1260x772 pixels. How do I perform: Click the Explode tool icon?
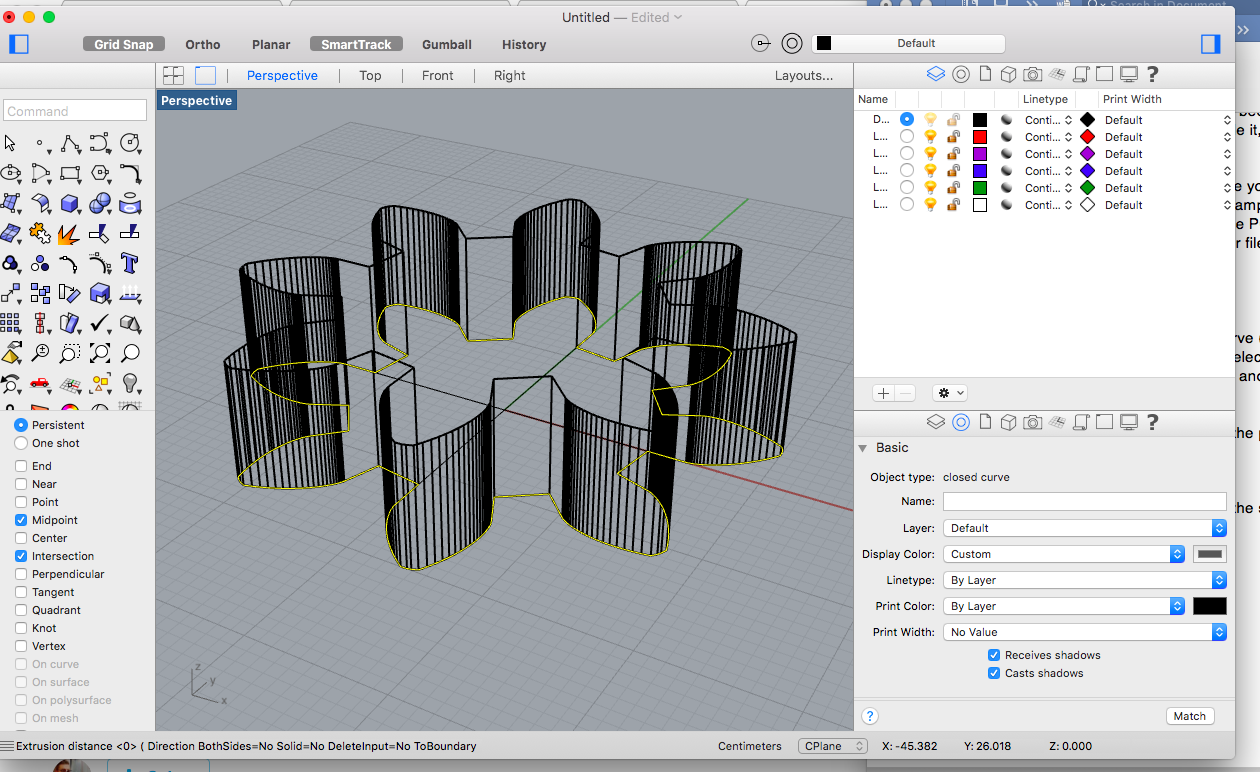click(70, 233)
